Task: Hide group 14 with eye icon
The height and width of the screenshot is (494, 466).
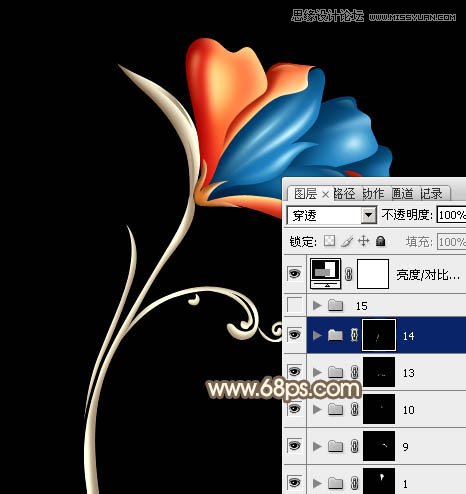Action: pyautogui.click(x=294, y=335)
